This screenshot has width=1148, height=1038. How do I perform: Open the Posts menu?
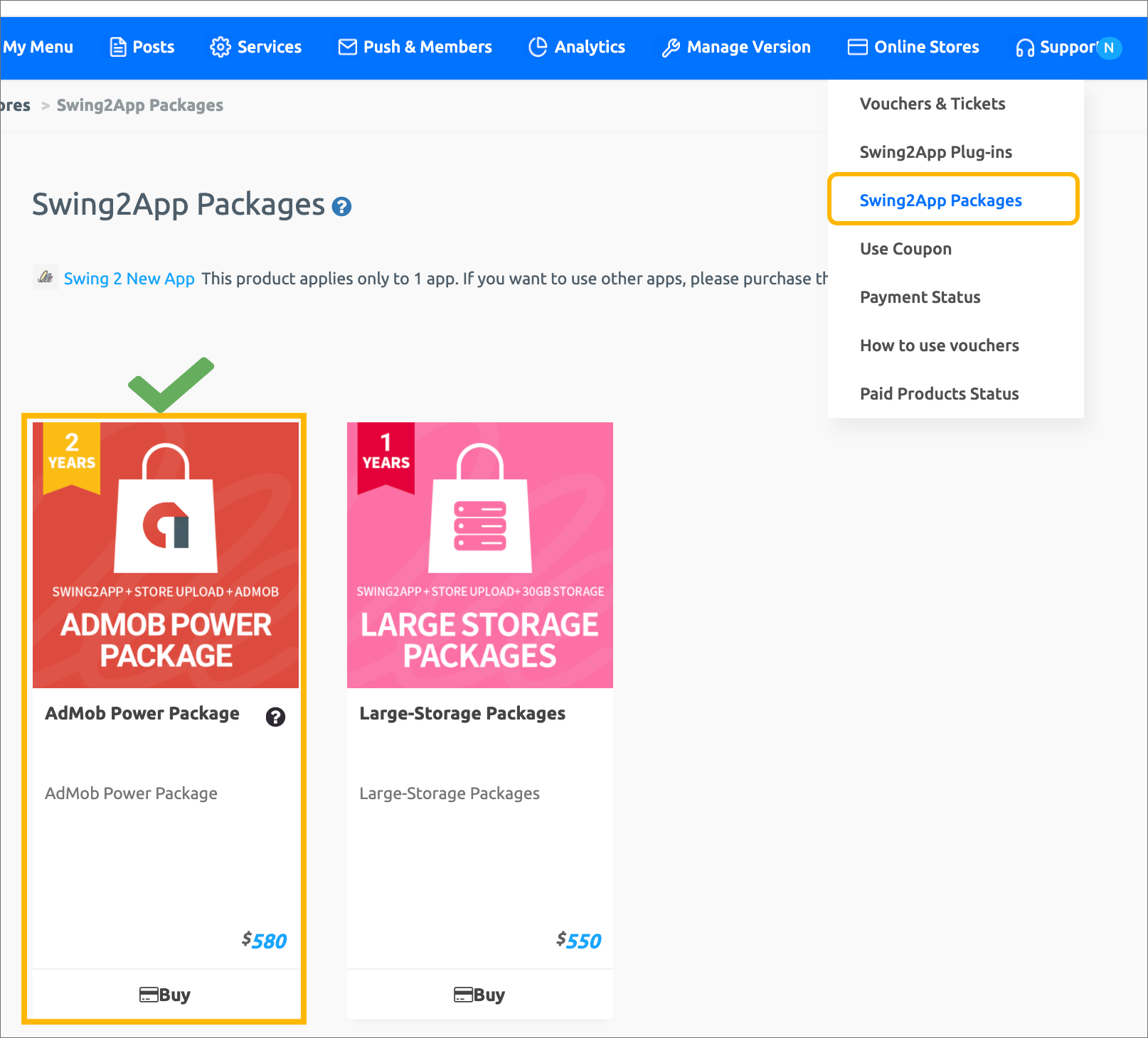point(142,47)
